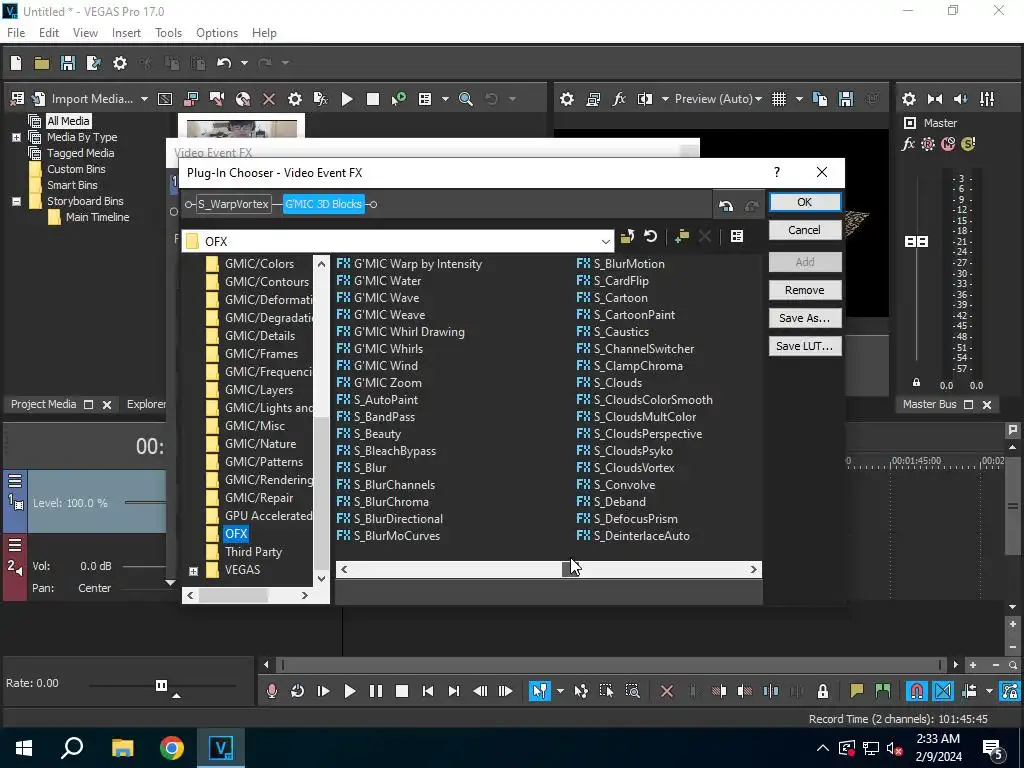Viewport: 1024px width, 768px height.
Task: Open Edit Tool dropdown arrow in bottom toolbar
Action: [560, 691]
